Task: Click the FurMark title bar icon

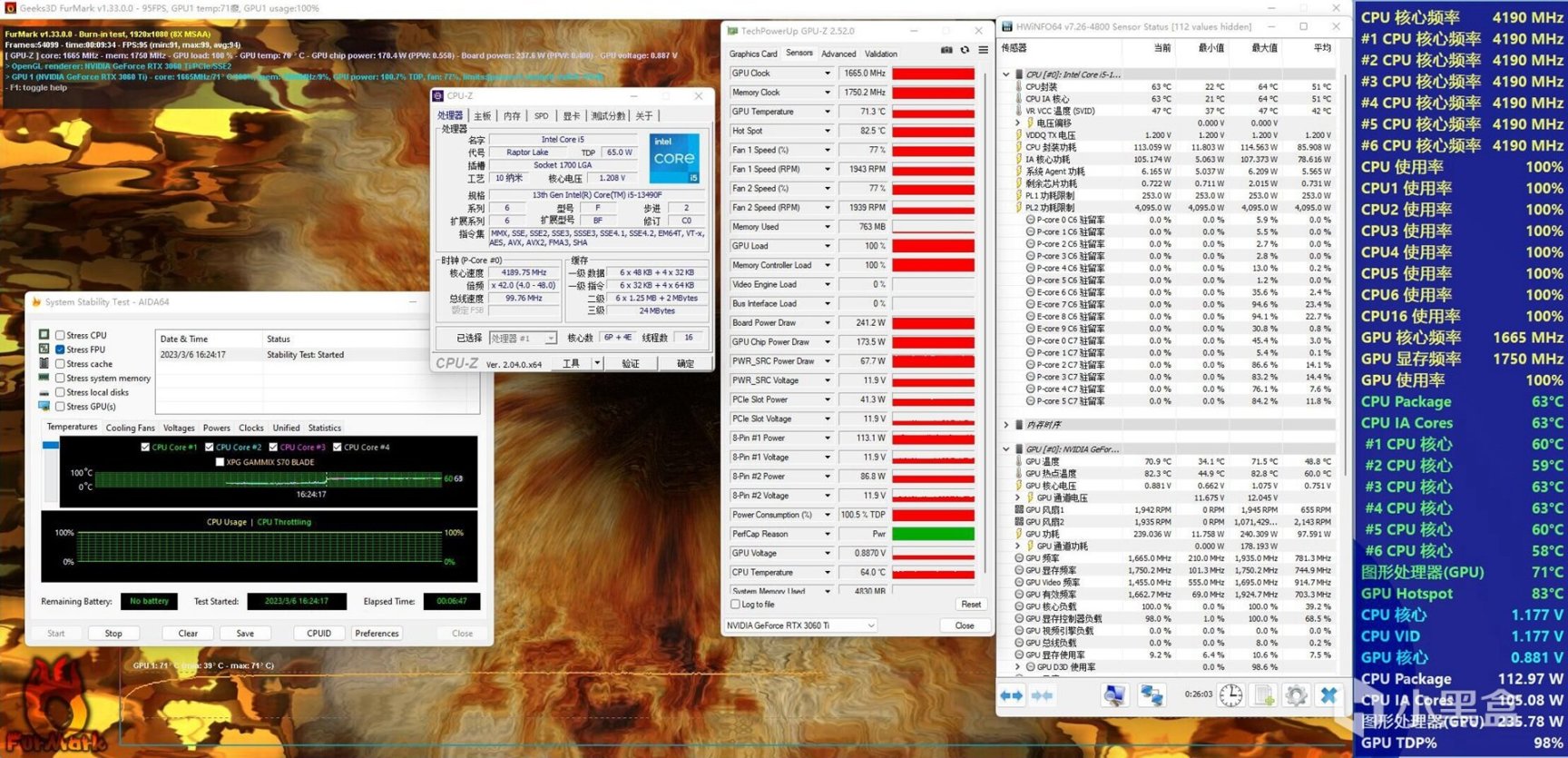Action: [x=10, y=8]
